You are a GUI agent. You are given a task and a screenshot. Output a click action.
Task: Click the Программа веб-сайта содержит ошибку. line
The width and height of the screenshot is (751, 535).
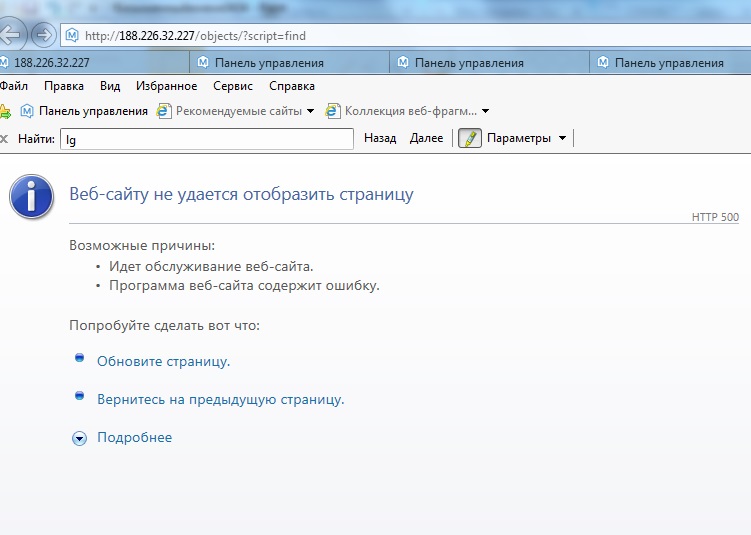244,285
